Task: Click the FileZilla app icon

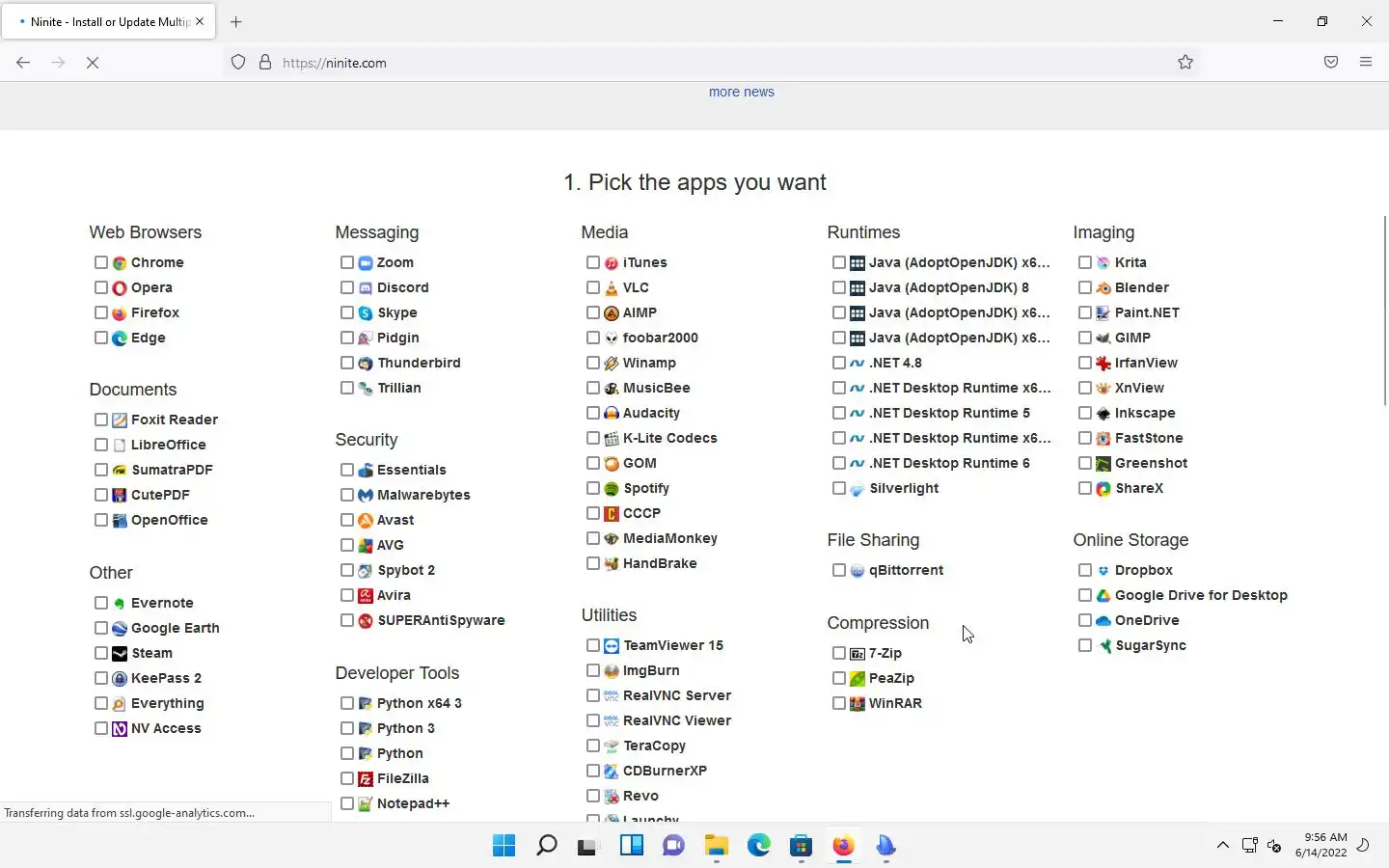Action: [366, 778]
